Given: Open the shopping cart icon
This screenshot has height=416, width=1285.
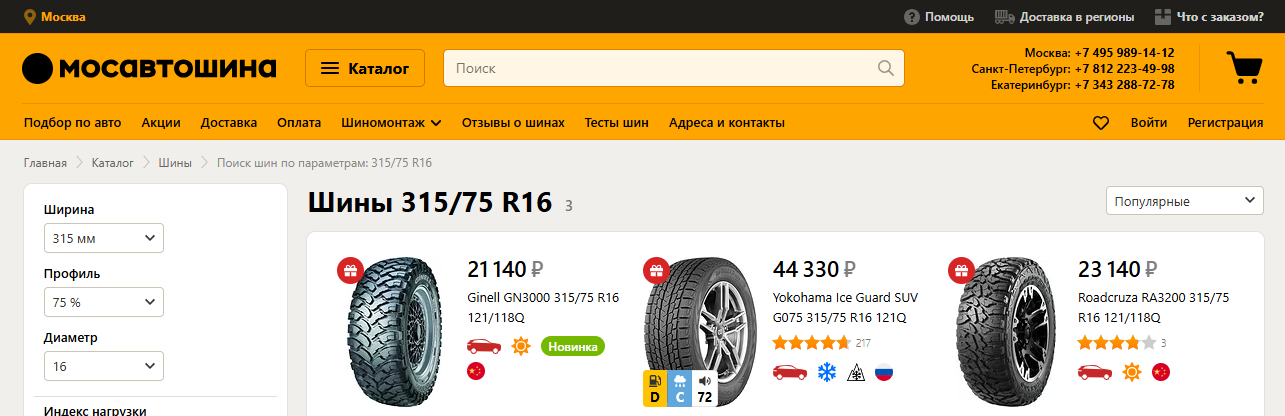Looking at the screenshot, I should pyautogui.click(x=1244, y=67).
